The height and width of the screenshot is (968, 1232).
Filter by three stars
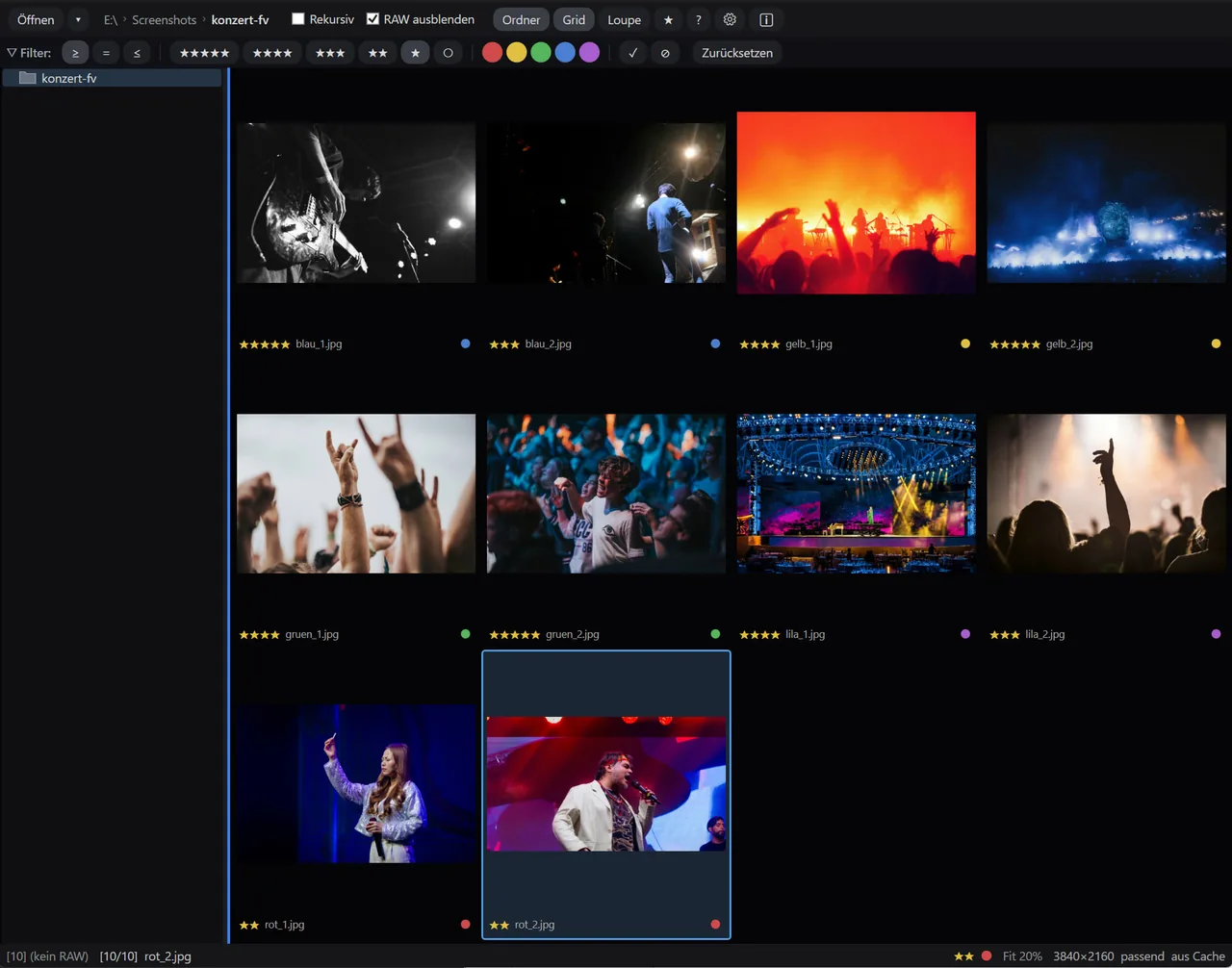[x=330, y=53]
